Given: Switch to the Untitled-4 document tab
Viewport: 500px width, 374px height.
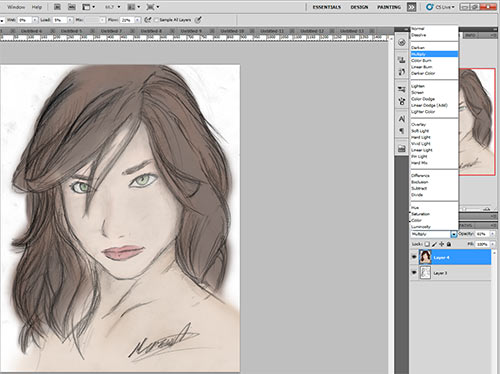Looking at the screenshot, I should tap(31, 31).
